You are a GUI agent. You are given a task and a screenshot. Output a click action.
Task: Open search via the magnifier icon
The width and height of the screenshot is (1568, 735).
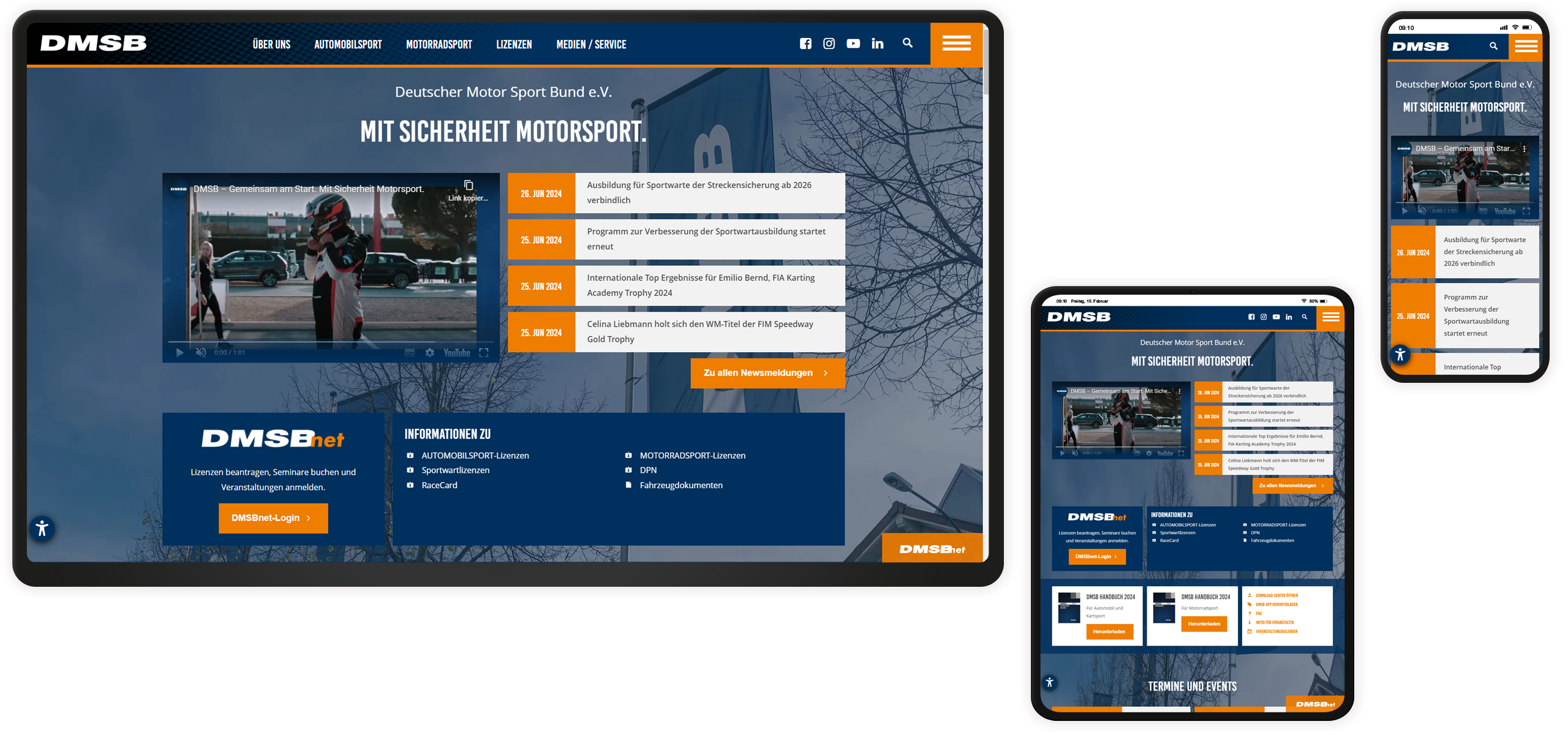tap(907, 43)
